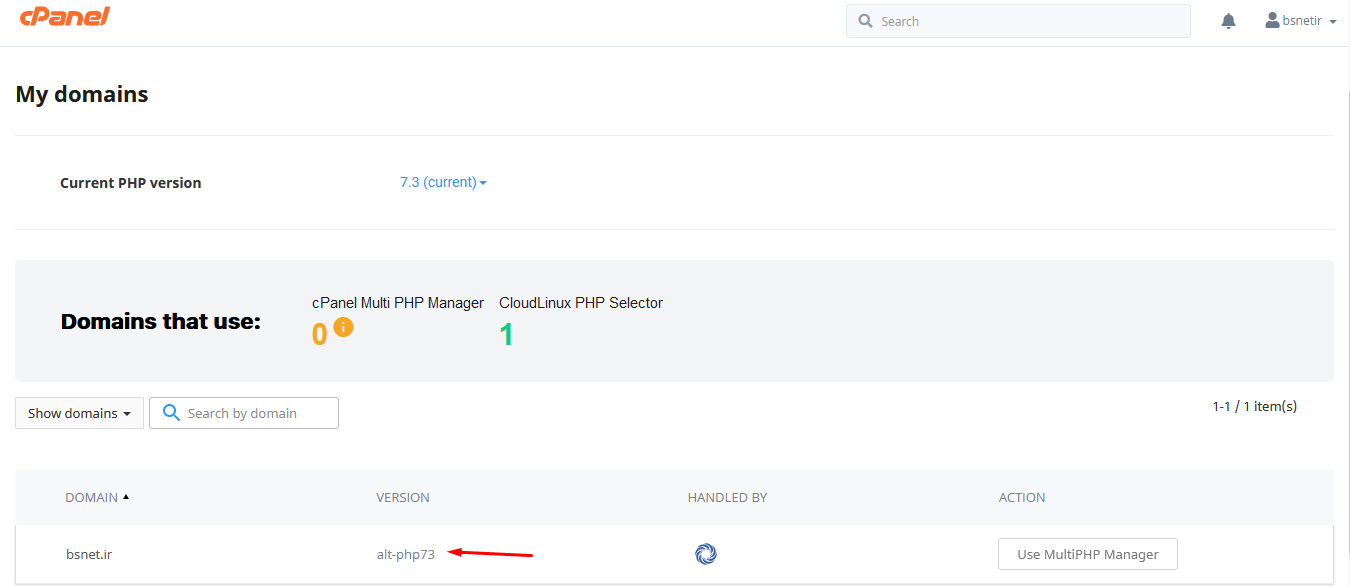1350x587 pixels.
Task: Click the orange info icon beside 0
Action: point(343,327)
